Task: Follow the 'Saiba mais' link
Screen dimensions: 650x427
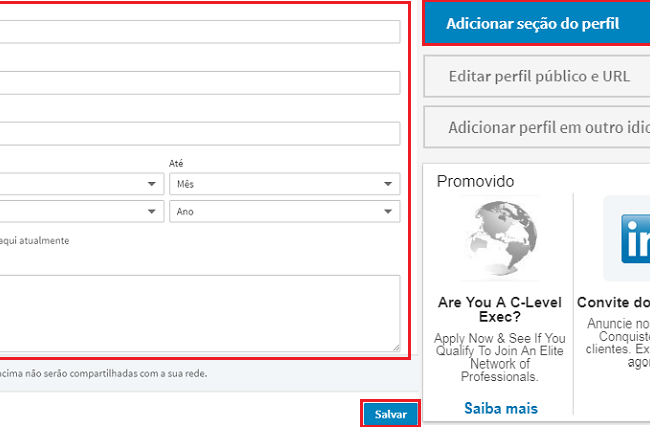Action: click(x=500, y=408)
